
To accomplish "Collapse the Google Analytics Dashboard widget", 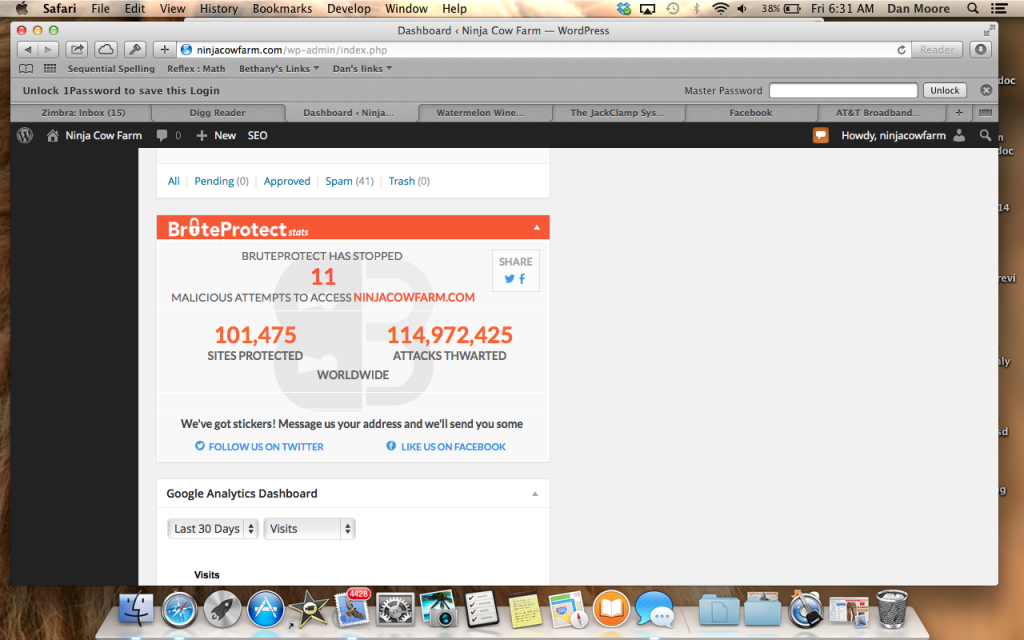I will [x=535, y=494].
